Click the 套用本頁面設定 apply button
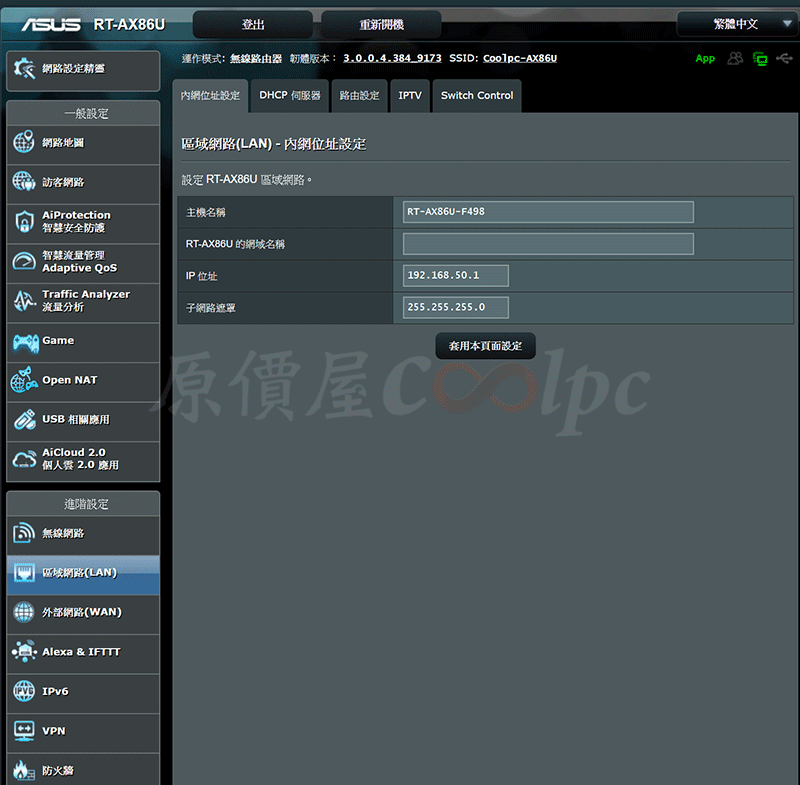 [x=485, y=346]
